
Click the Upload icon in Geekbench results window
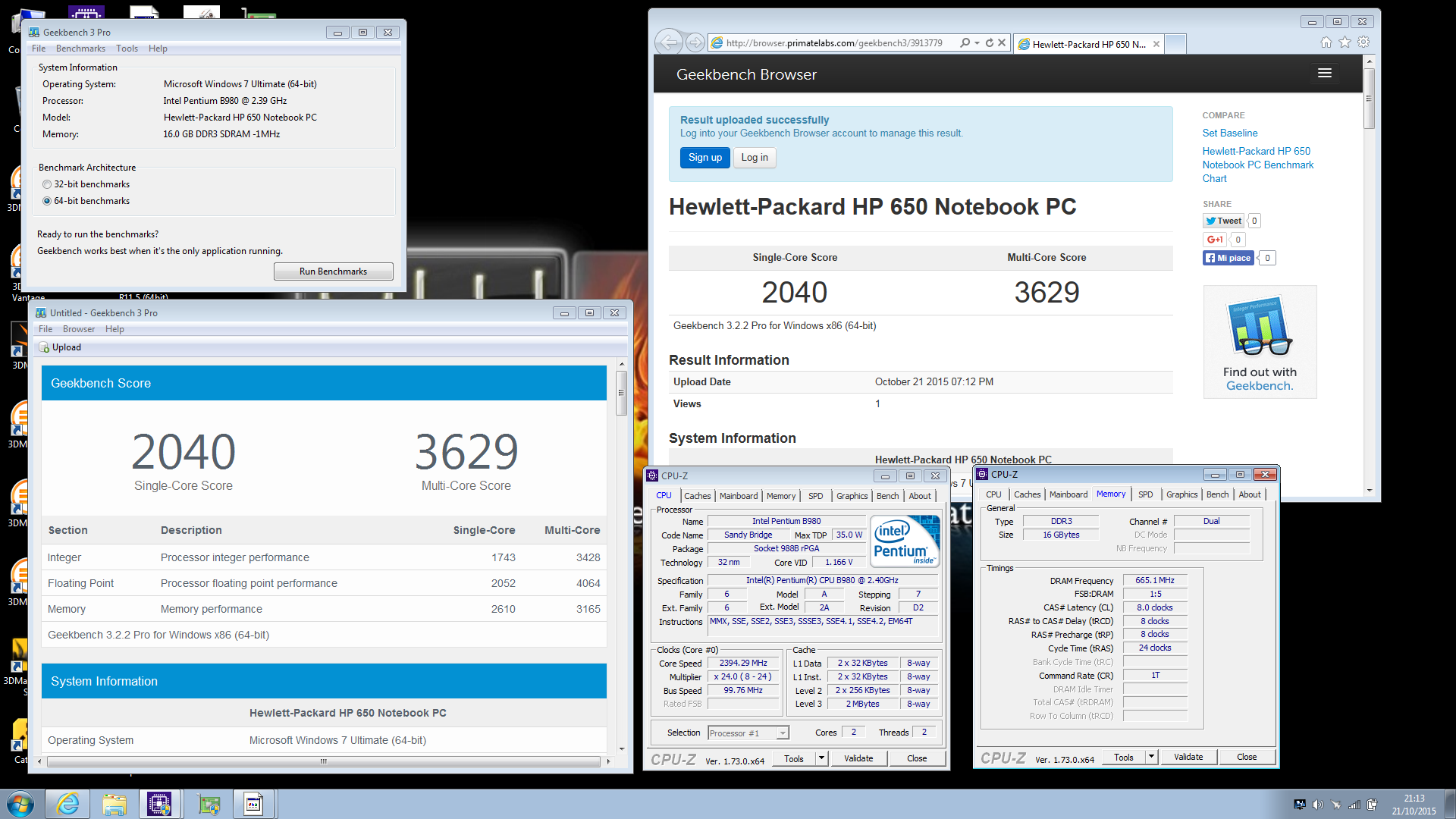pos(44,347)
